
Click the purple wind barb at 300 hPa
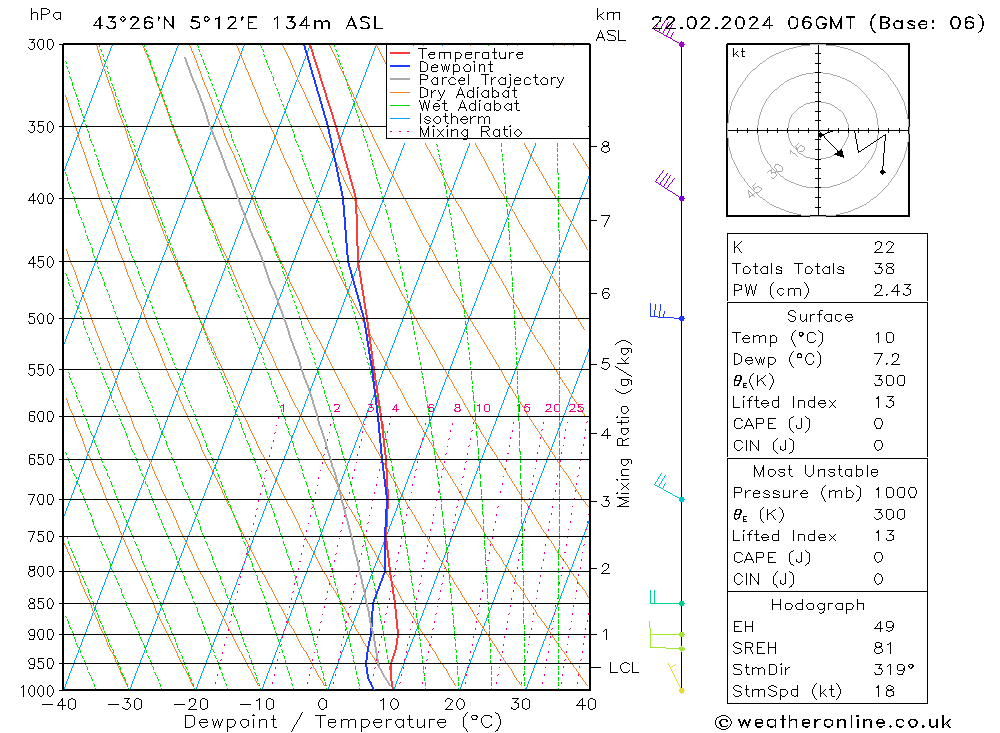(668, 32)
